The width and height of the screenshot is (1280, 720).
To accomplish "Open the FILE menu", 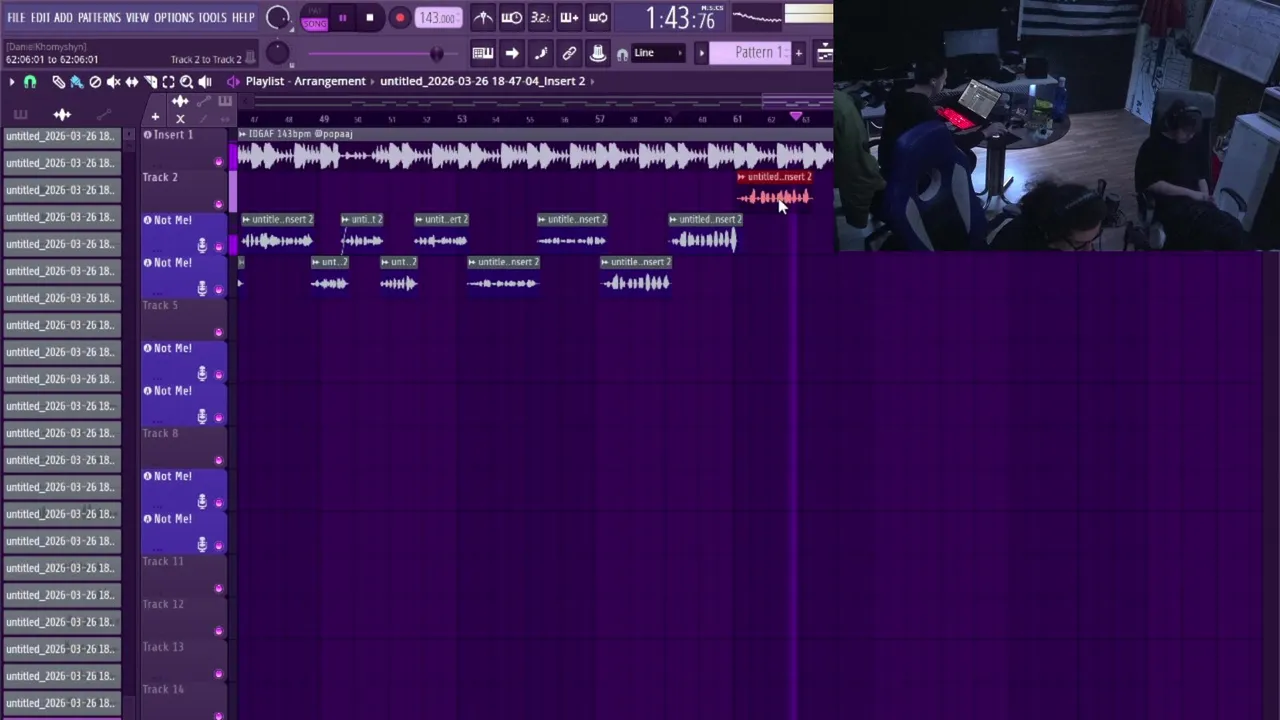I will (x=16, y=18).
